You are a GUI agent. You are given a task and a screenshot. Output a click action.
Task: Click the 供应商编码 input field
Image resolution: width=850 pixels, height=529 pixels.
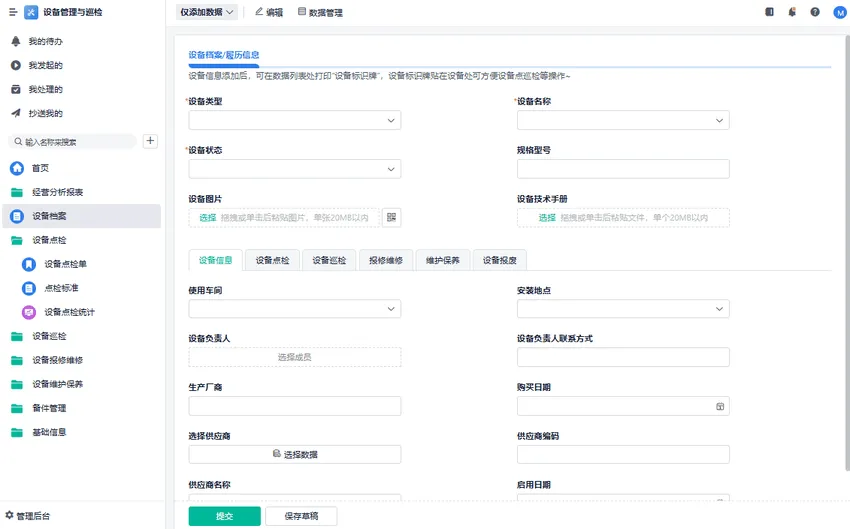tap(623, 454)
